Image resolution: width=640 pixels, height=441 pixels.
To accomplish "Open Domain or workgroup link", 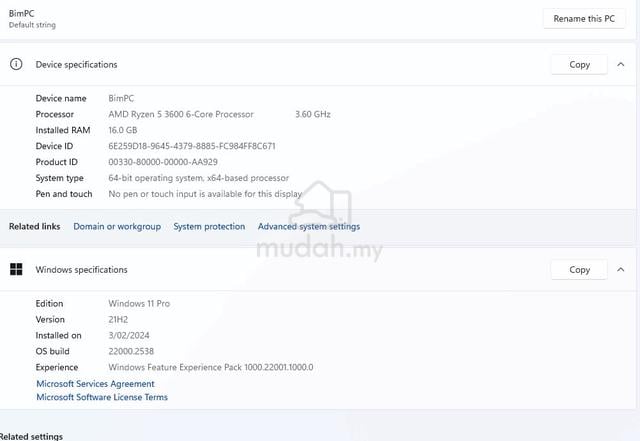I will tap(117, 226).
